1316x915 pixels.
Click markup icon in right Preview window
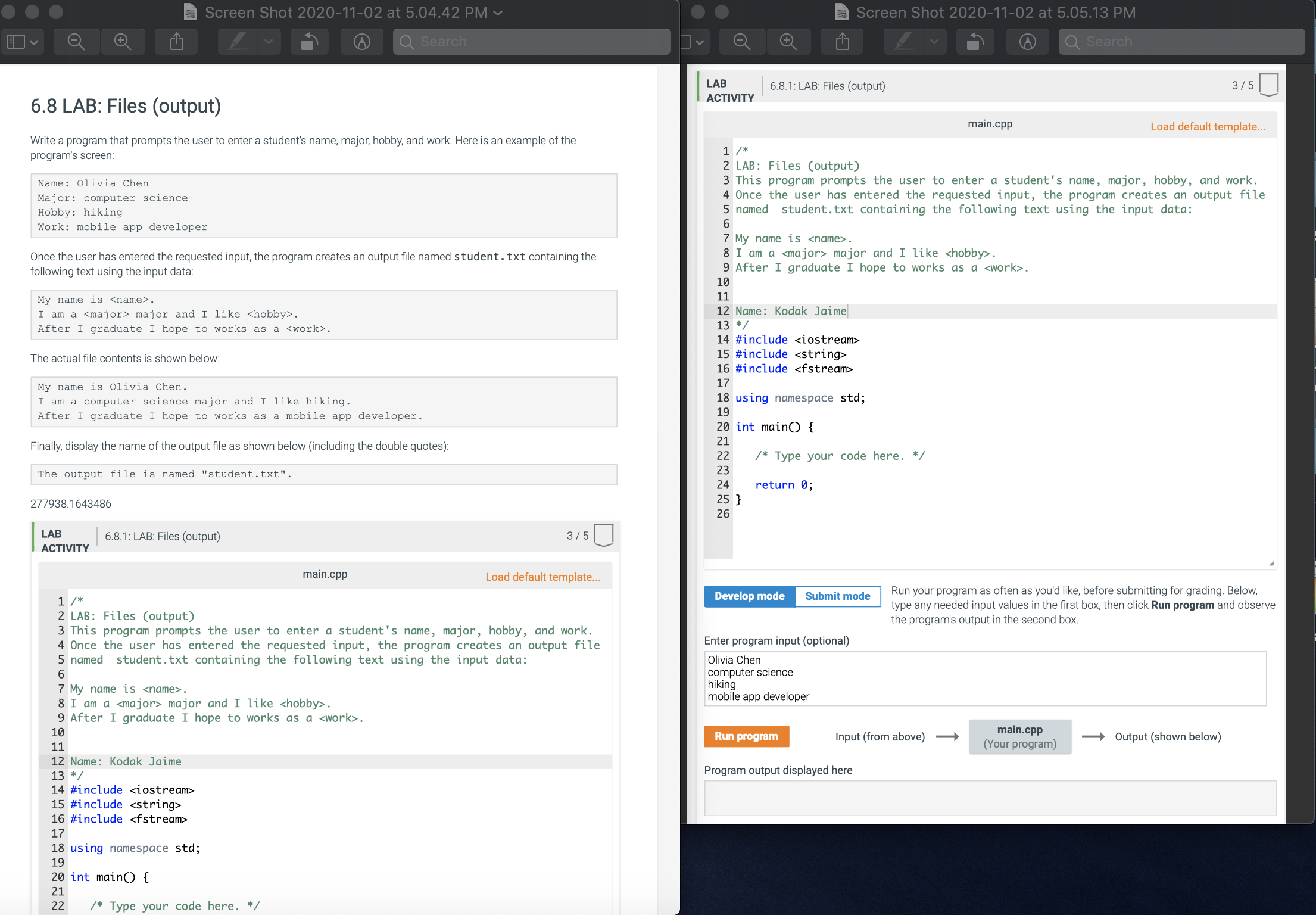coord(1028,42)
